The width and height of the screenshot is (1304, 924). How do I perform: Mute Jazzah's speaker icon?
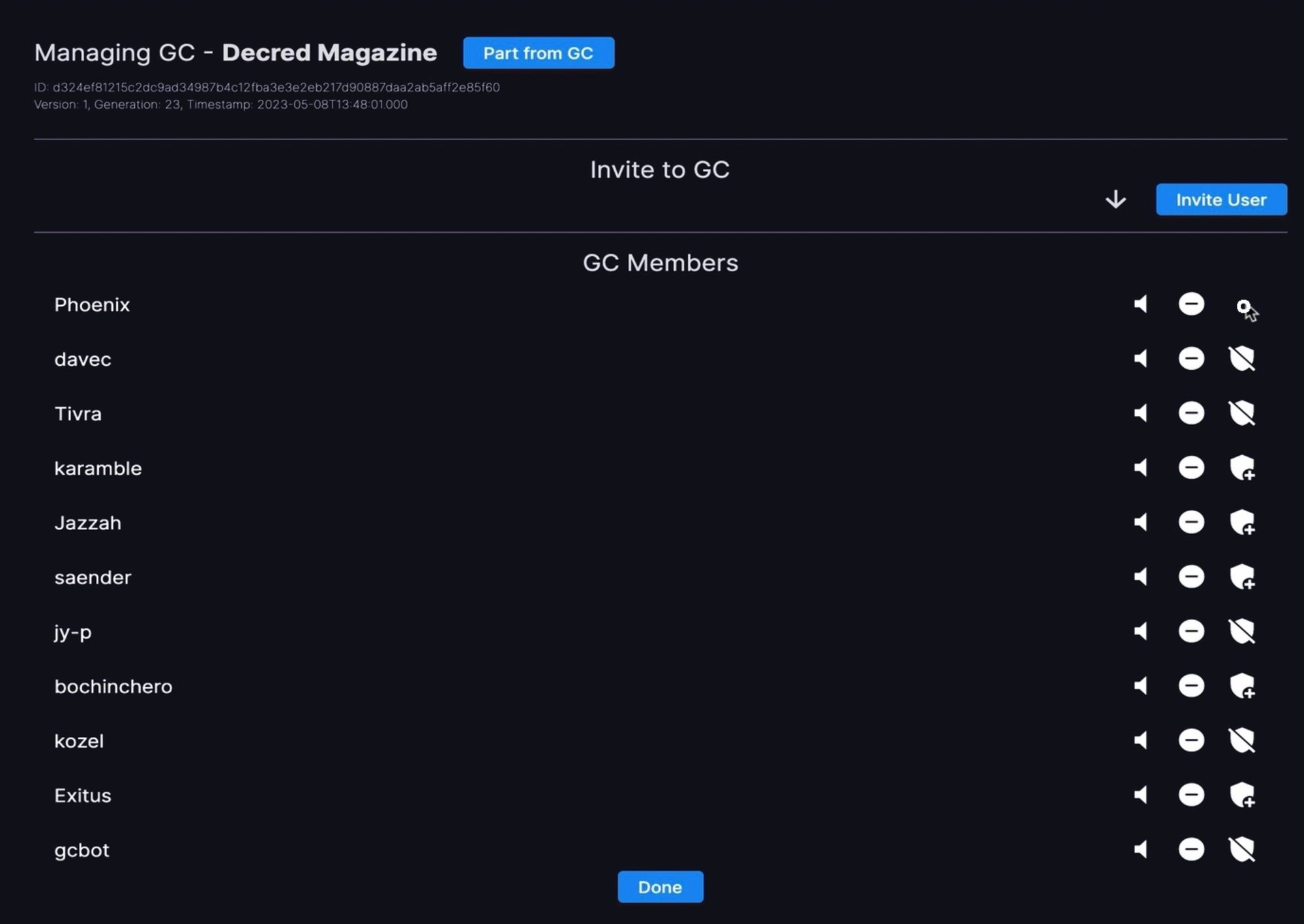[x=1140, y=522]
